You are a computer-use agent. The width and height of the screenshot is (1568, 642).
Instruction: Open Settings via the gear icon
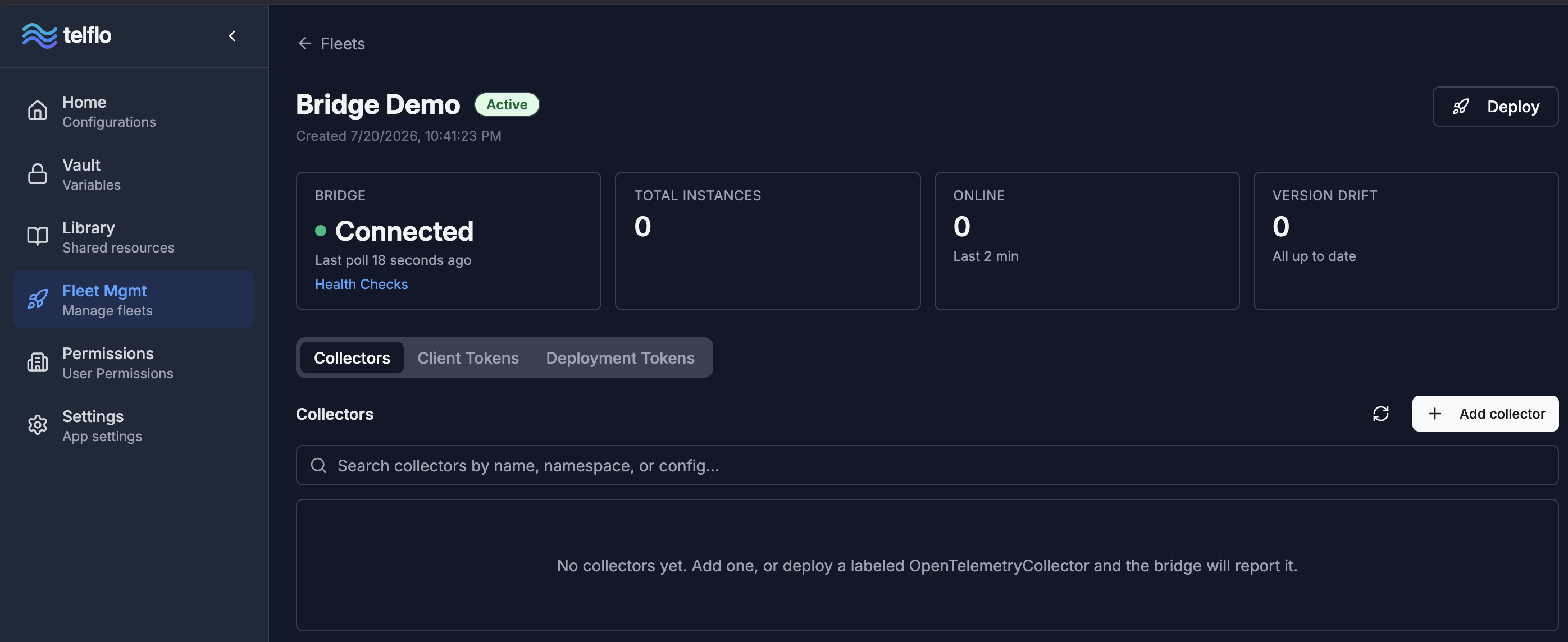[x=37, y=425]
